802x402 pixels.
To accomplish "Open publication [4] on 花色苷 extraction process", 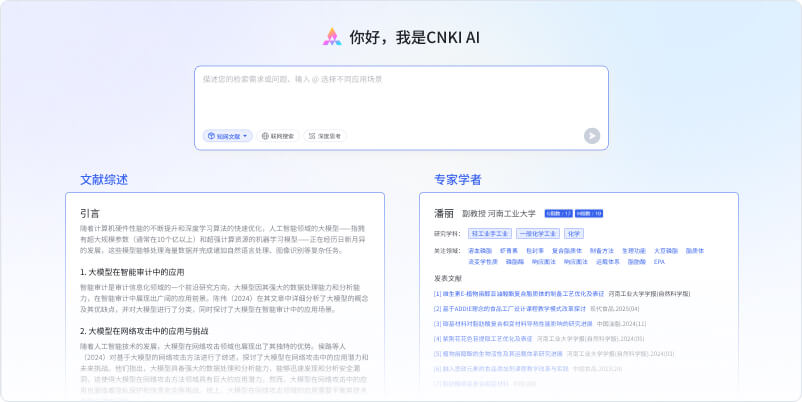I will tap(483, 338).
